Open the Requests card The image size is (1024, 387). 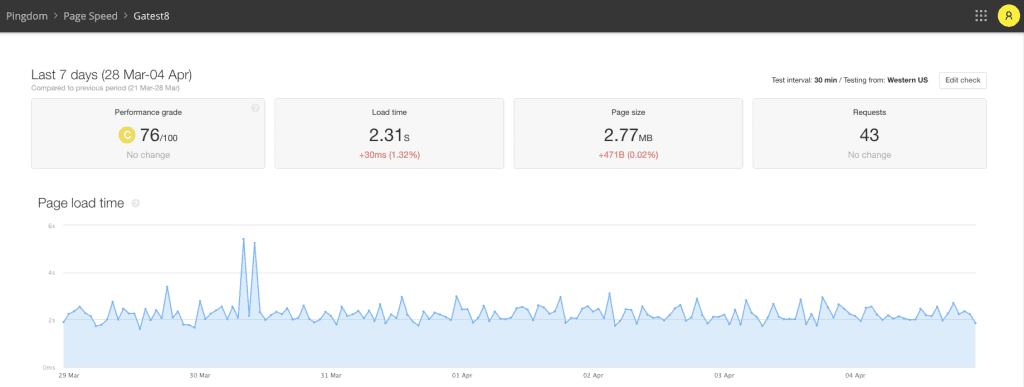pos(869,134)
